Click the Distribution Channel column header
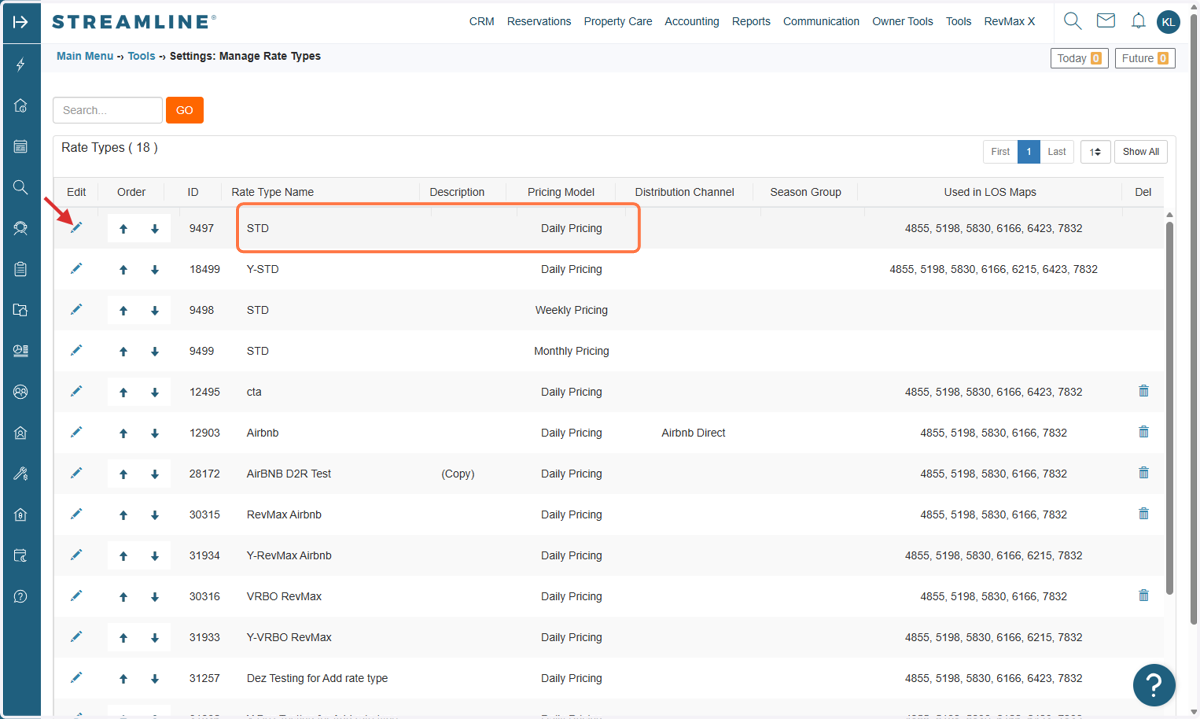This screenshot has width=1200, height=719. [684, 192]
